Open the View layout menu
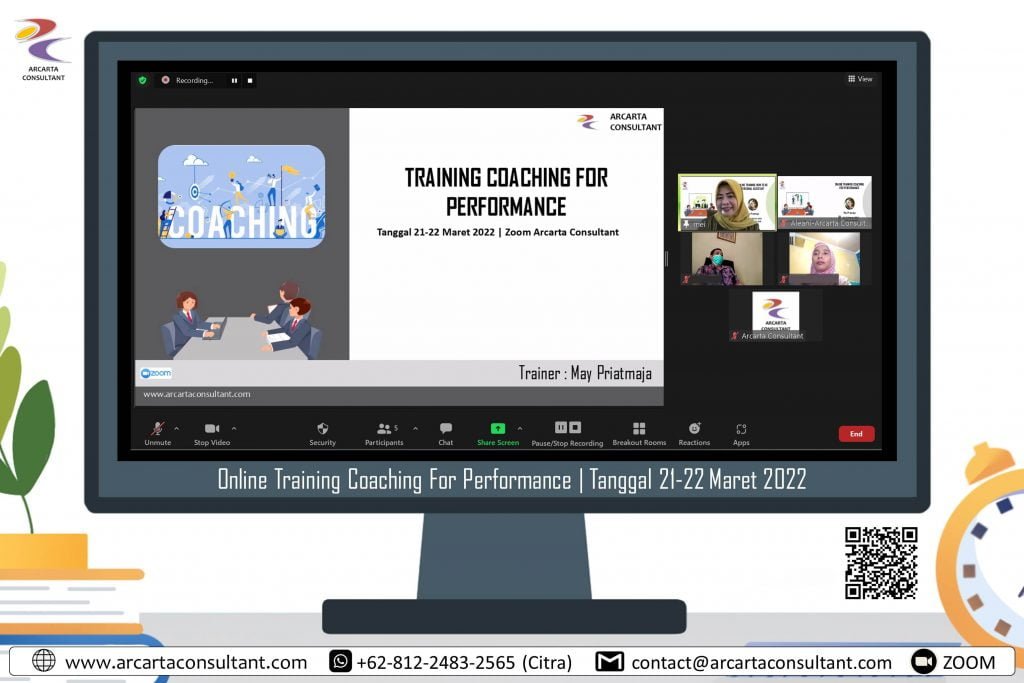This screenshot has height=683, width=1024. point(860,79)
